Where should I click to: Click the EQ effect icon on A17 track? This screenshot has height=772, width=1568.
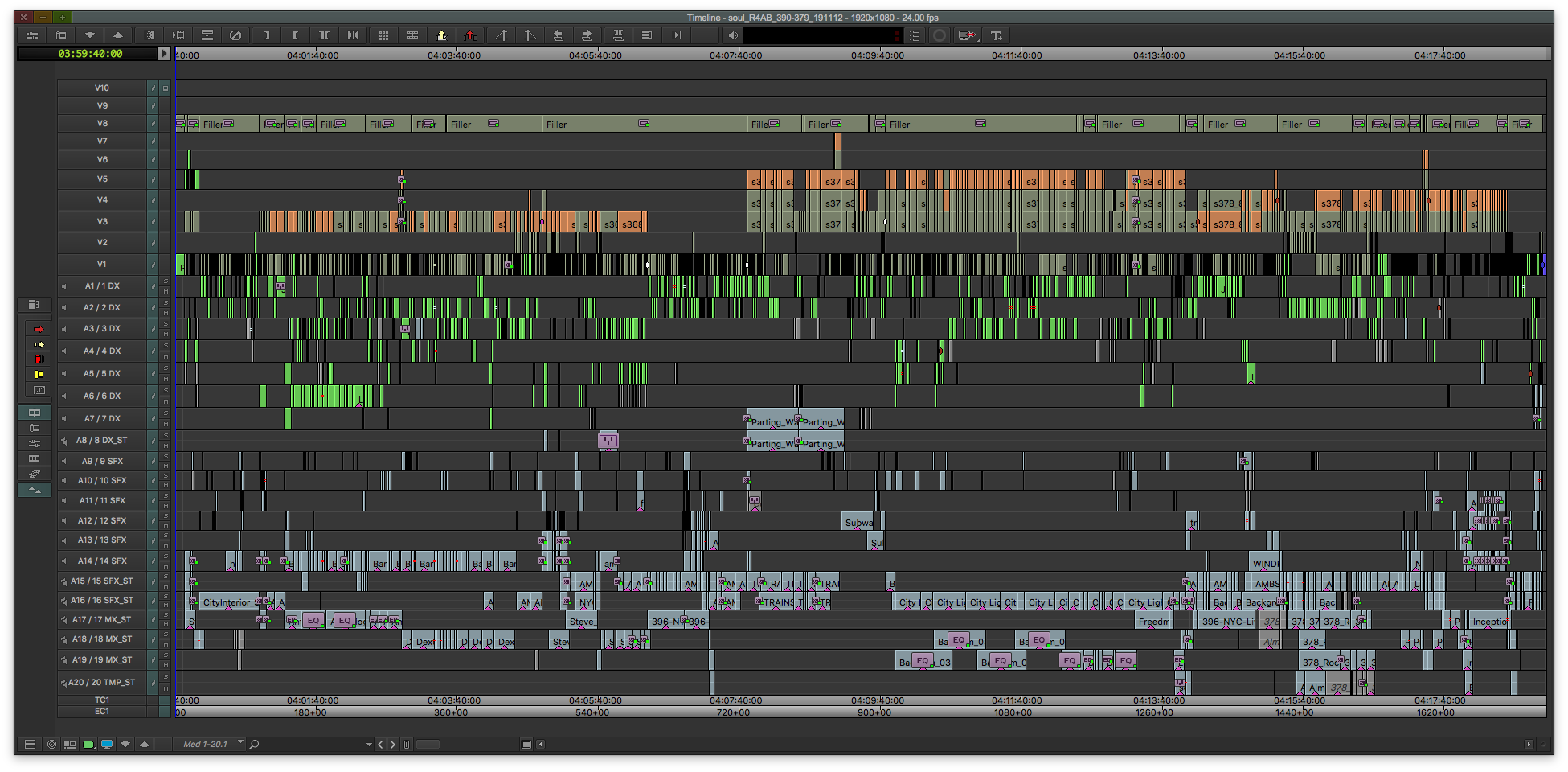click(x=313, y=621)
